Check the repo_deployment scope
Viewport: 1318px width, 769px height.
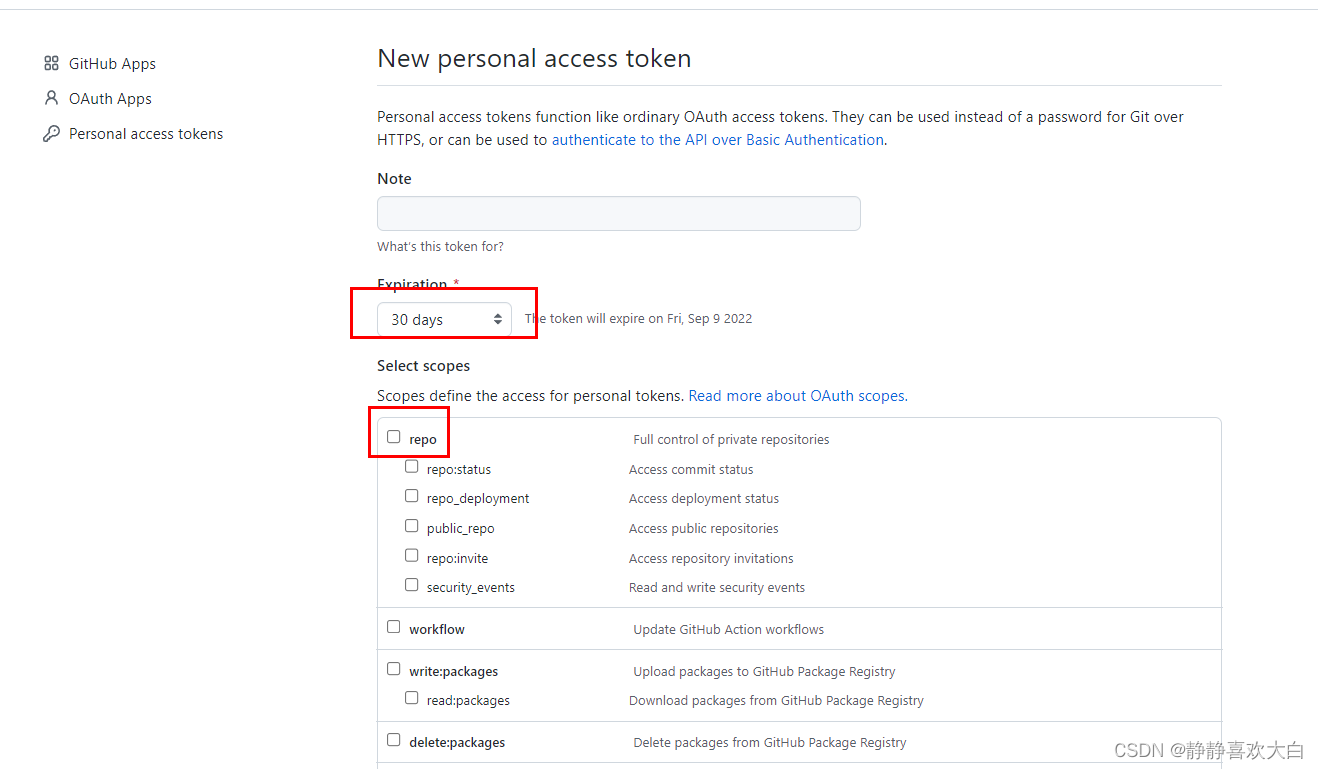coord(412,496)
